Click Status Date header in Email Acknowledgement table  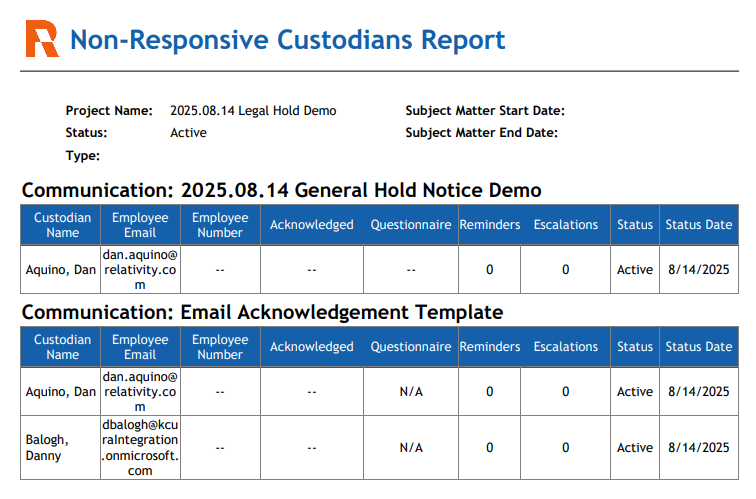click(699, 347)
